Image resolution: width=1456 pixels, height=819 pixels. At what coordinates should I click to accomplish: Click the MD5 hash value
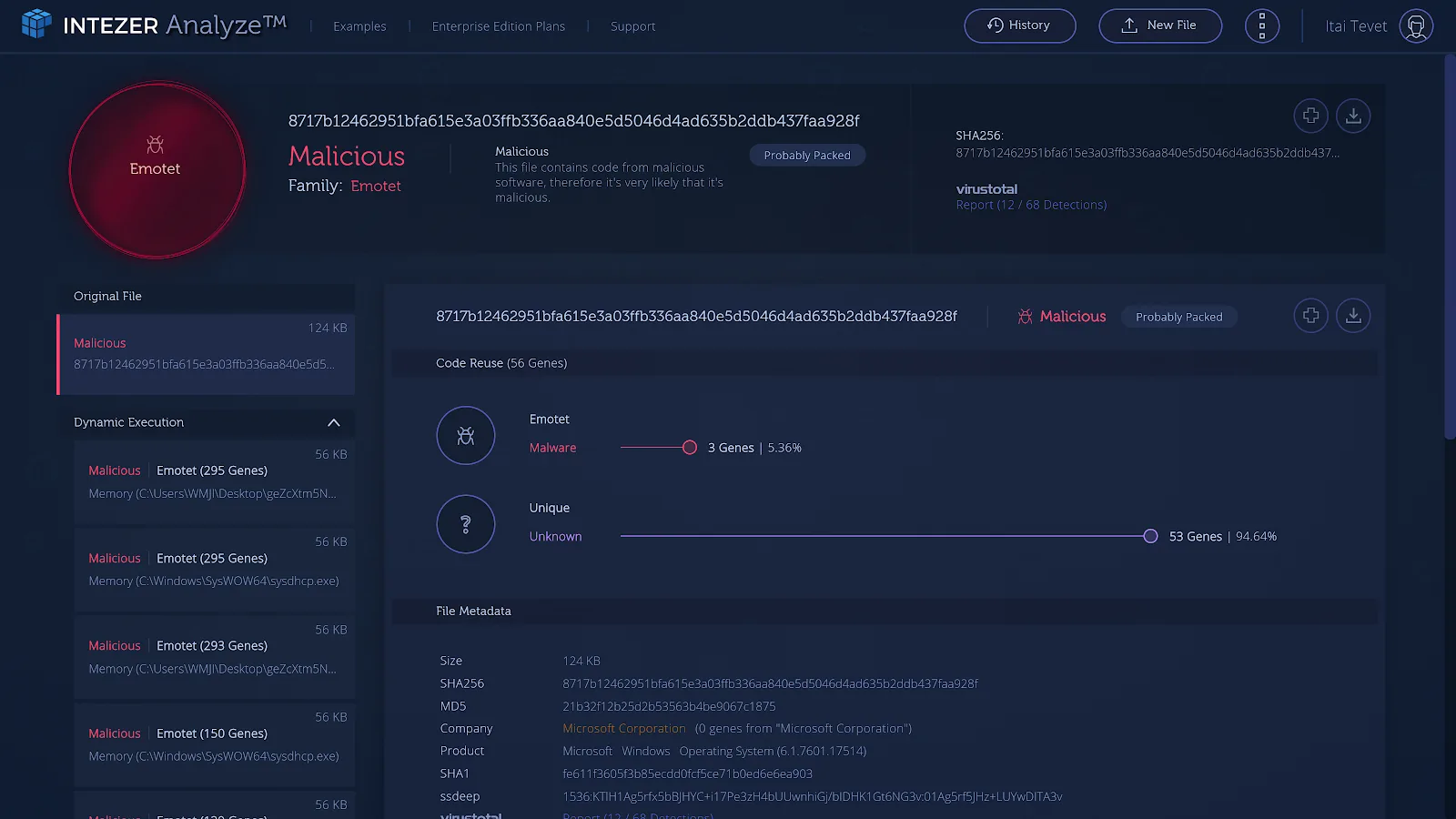(669, 706)
